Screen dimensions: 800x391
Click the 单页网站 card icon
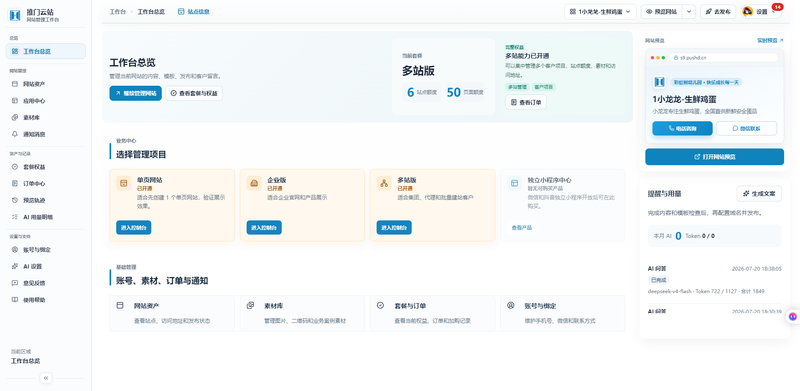pyautogui.click(x=123, y=183)
